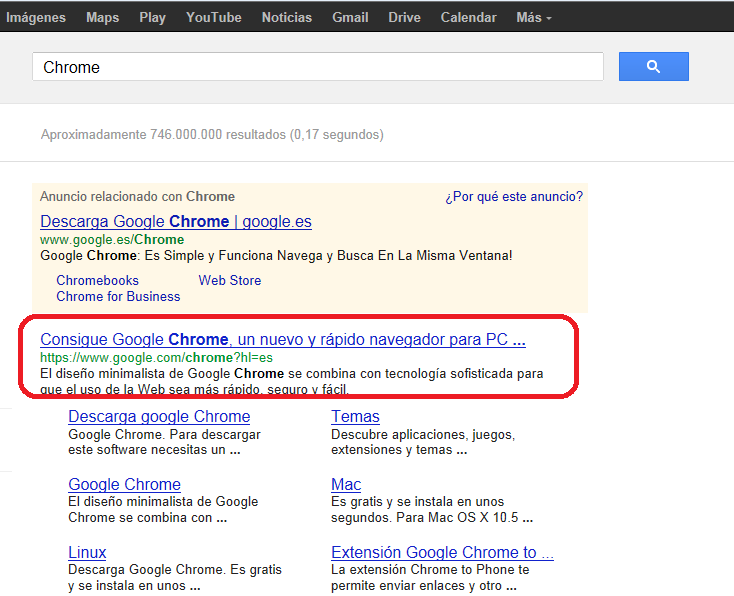Open Gmail from the top bar
This screenshot has width=734, height=596.
pos(350,17)
